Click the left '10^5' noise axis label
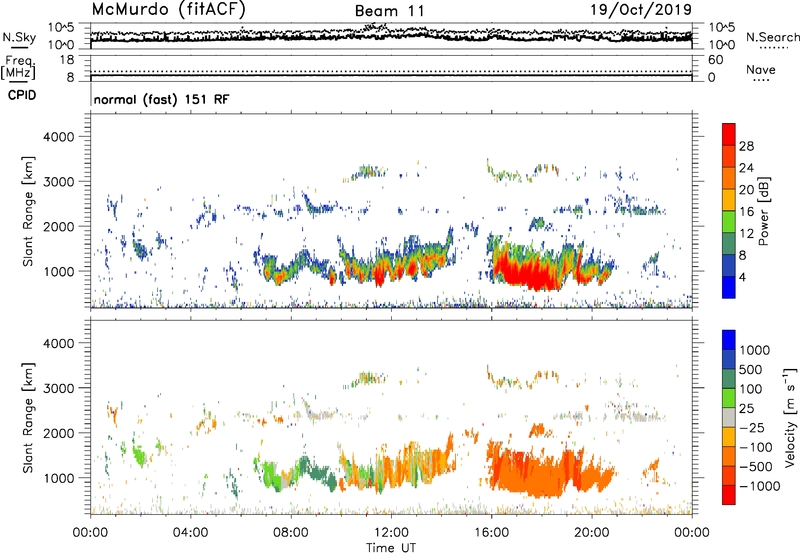Image resolution: width=800 pixels, height=554 pixels. 61,27
